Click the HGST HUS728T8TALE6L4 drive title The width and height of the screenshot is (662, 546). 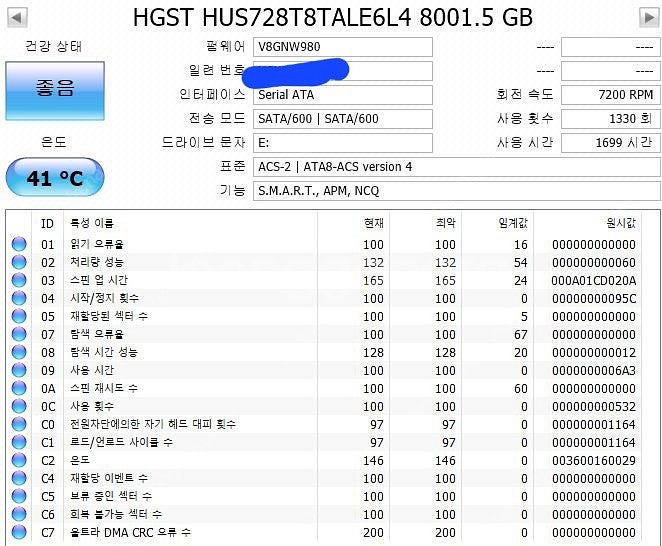pyautogui.click(x=333, y=18)
